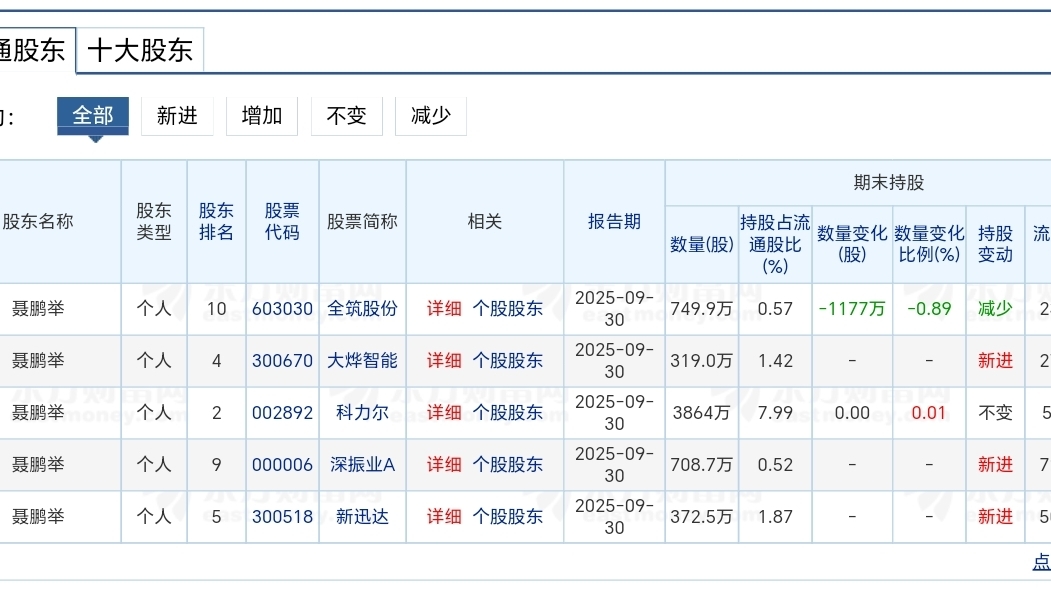This screenshot has height=592, width=1051.
Task: Sort by 持股占流通股比(%) column header
Action: click(775, 245)
